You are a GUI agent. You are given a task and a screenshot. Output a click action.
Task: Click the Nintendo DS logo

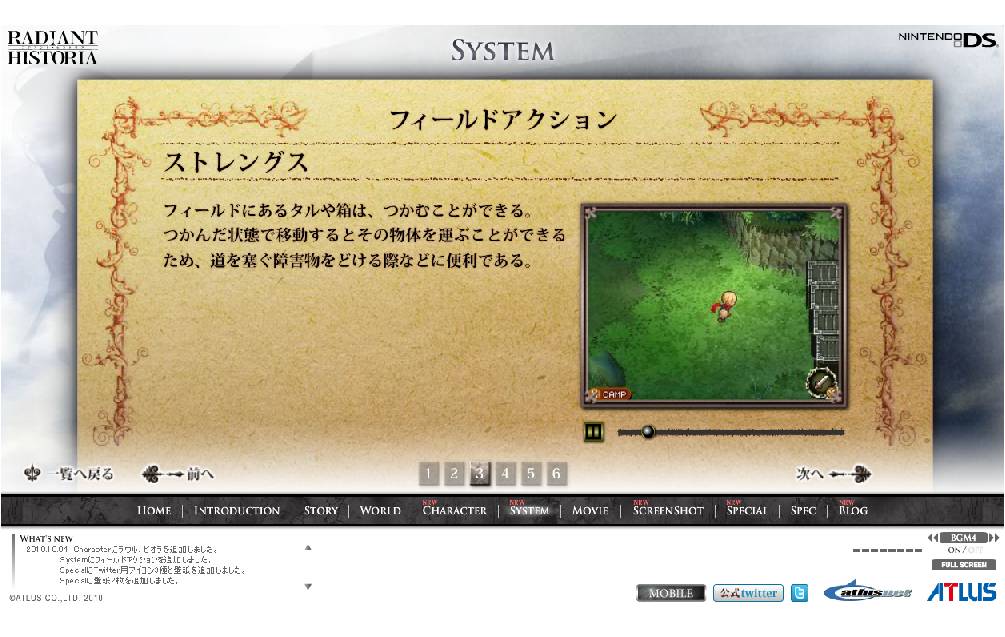point(948,40)
